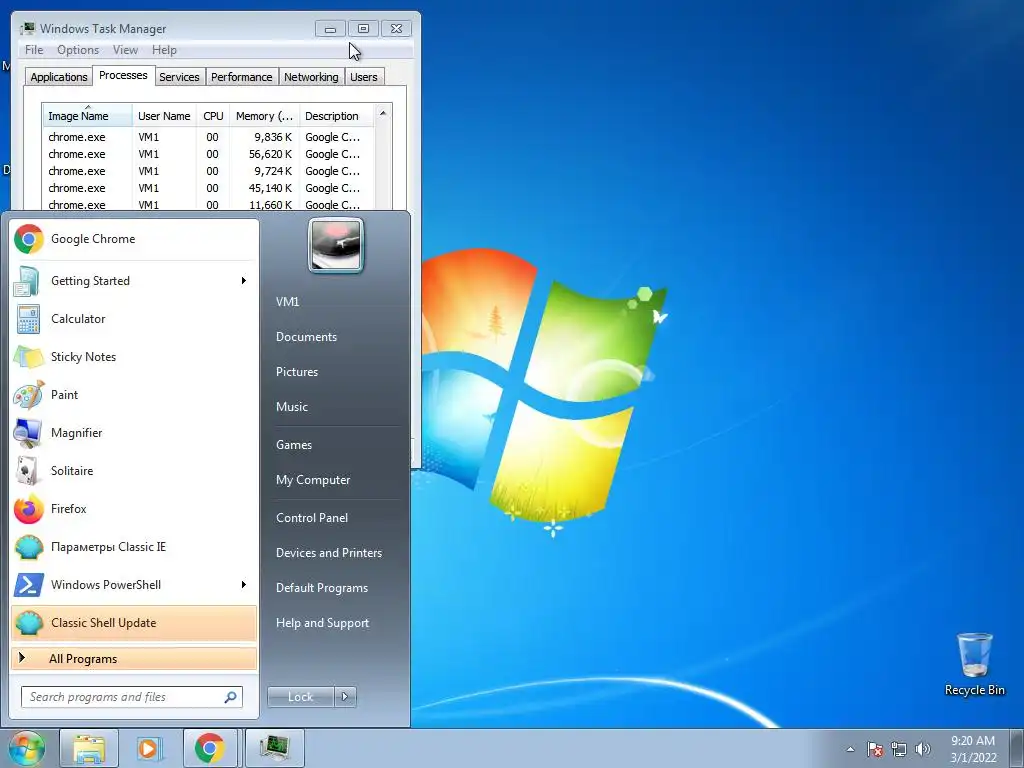The height and width of the screenshot is (768, 1024).
Task: Click the Start orb button
Action: tap(27, 748)
